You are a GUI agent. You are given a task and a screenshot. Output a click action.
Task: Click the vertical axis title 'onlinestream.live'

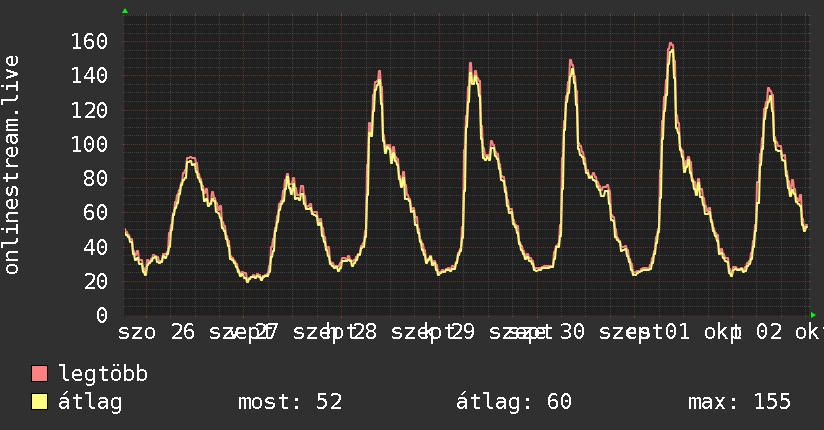coord(11,165)
